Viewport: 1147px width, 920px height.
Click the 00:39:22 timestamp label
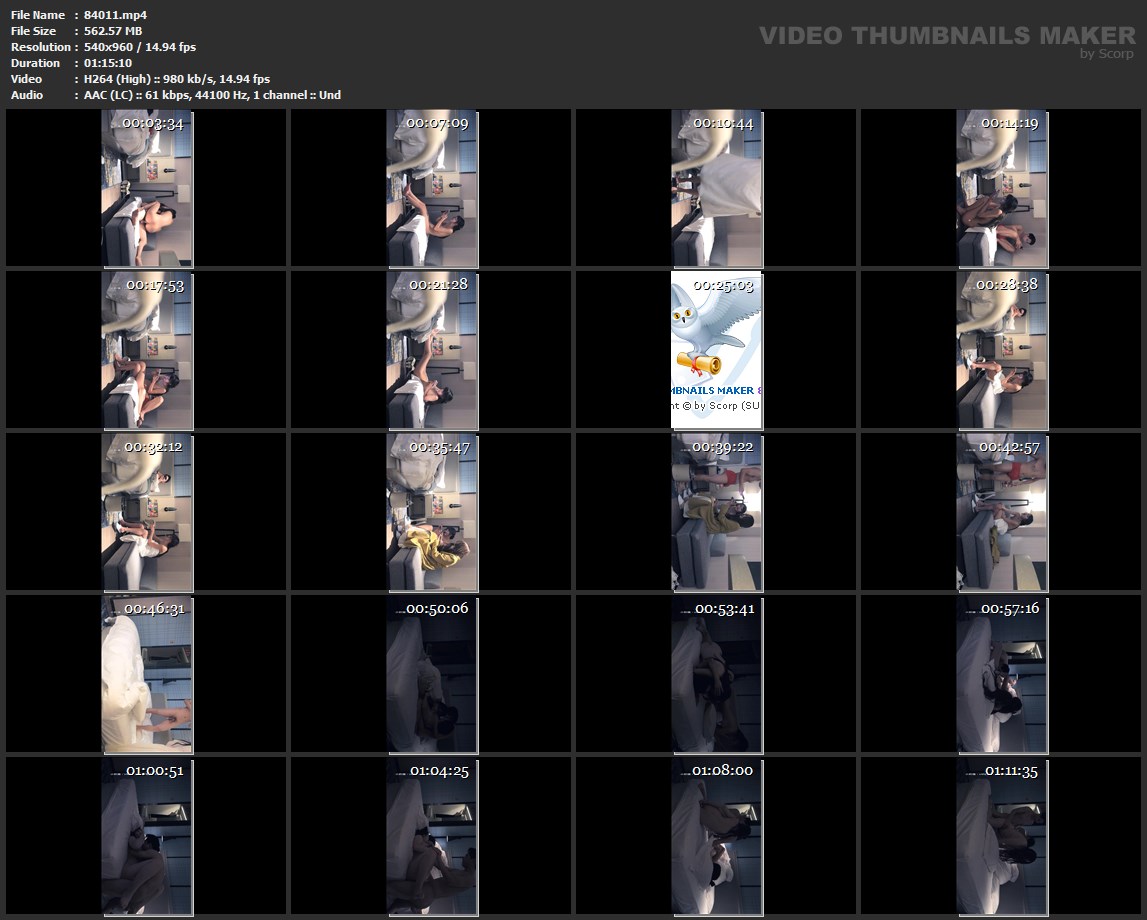click(723, 447)
